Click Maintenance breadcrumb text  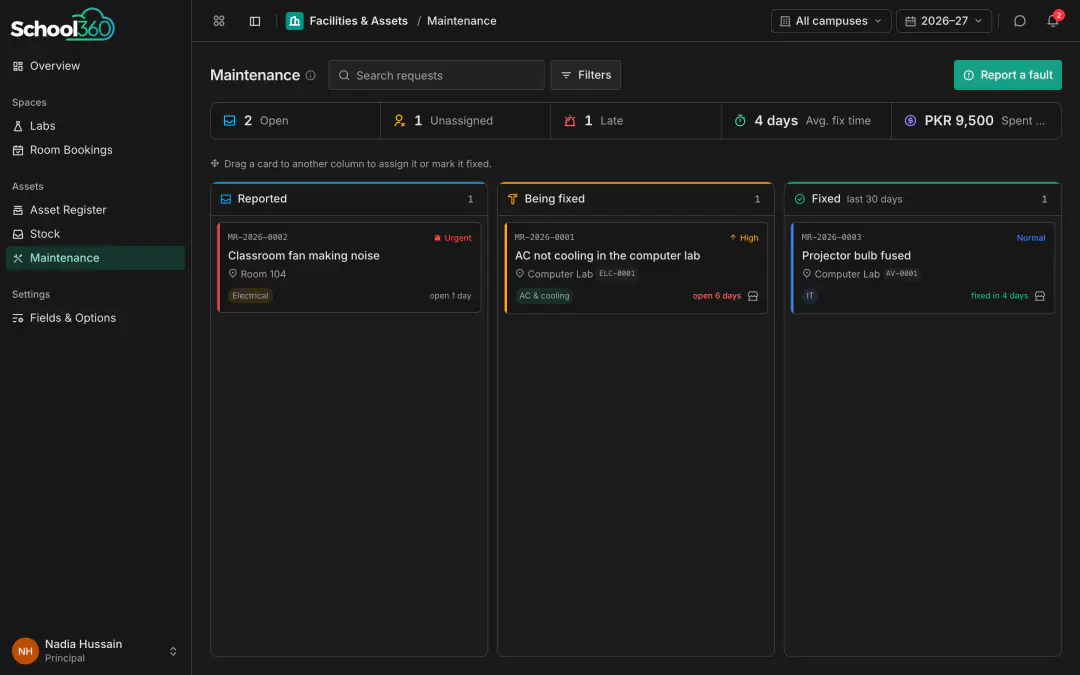[x=461, y=21]
